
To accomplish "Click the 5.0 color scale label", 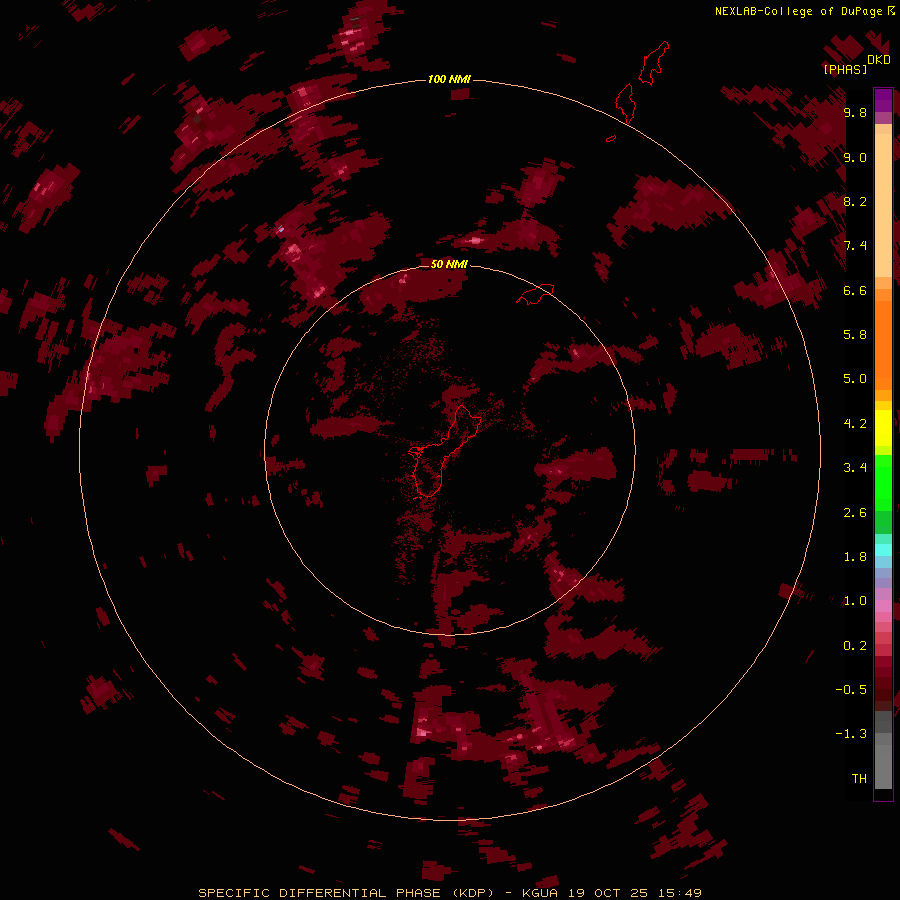I will click(855, 379).
